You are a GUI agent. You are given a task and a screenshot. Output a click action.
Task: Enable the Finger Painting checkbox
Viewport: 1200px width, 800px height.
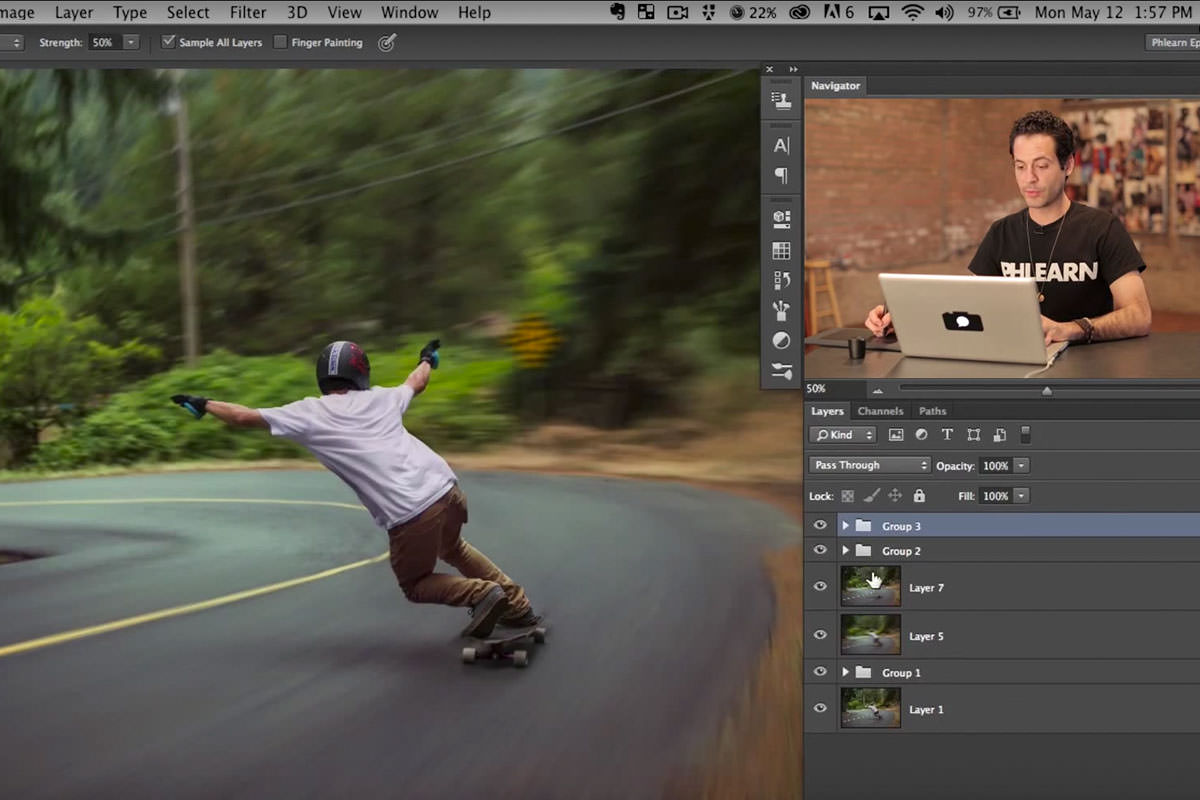280,42
